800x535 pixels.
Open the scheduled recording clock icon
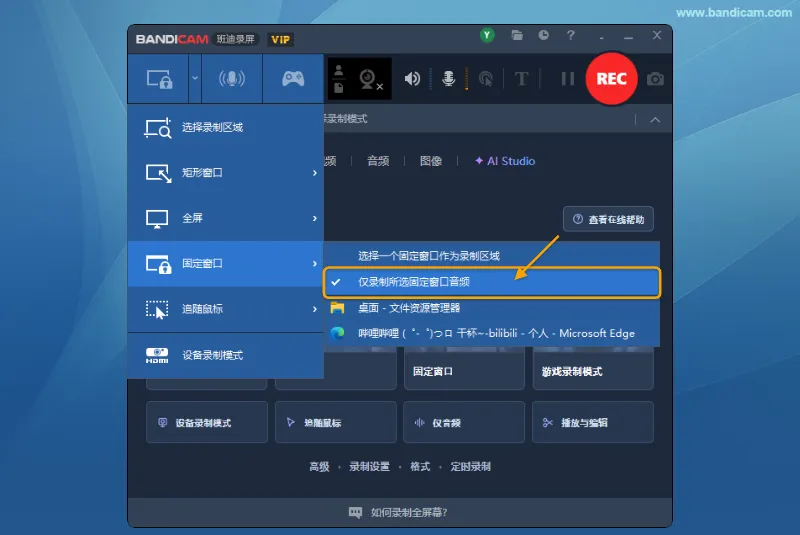(543, 35)
